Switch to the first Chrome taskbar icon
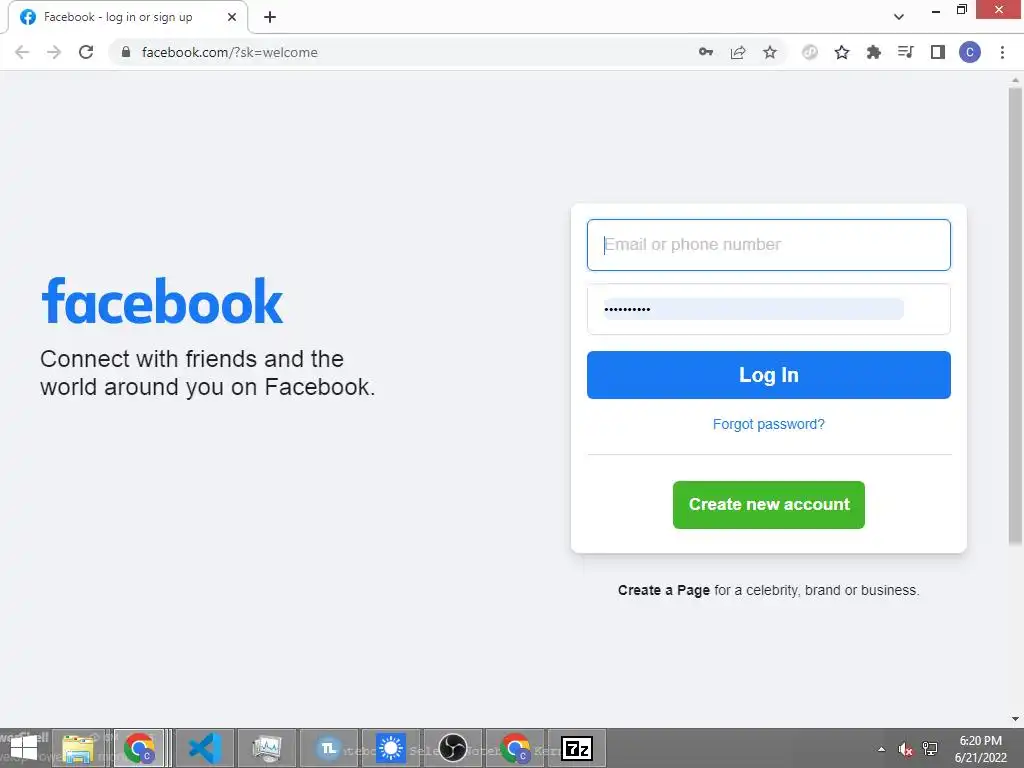1024x768 pixels. pyautogui.click(x=139, y=748)
